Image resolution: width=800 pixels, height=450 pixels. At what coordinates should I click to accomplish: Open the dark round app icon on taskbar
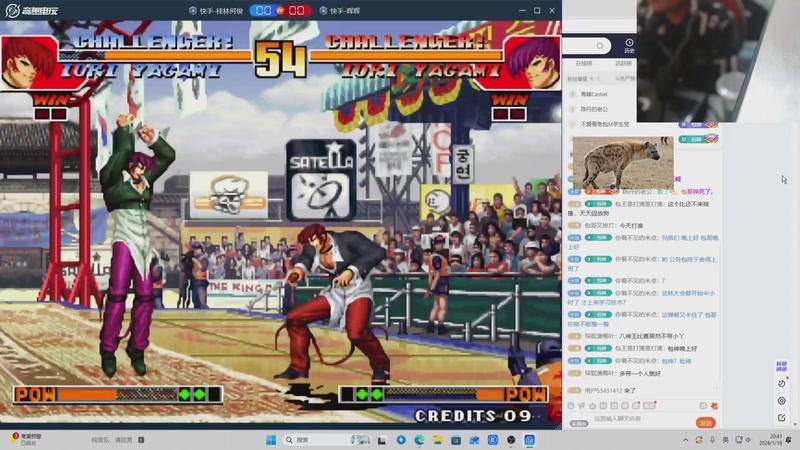[511, 440]
